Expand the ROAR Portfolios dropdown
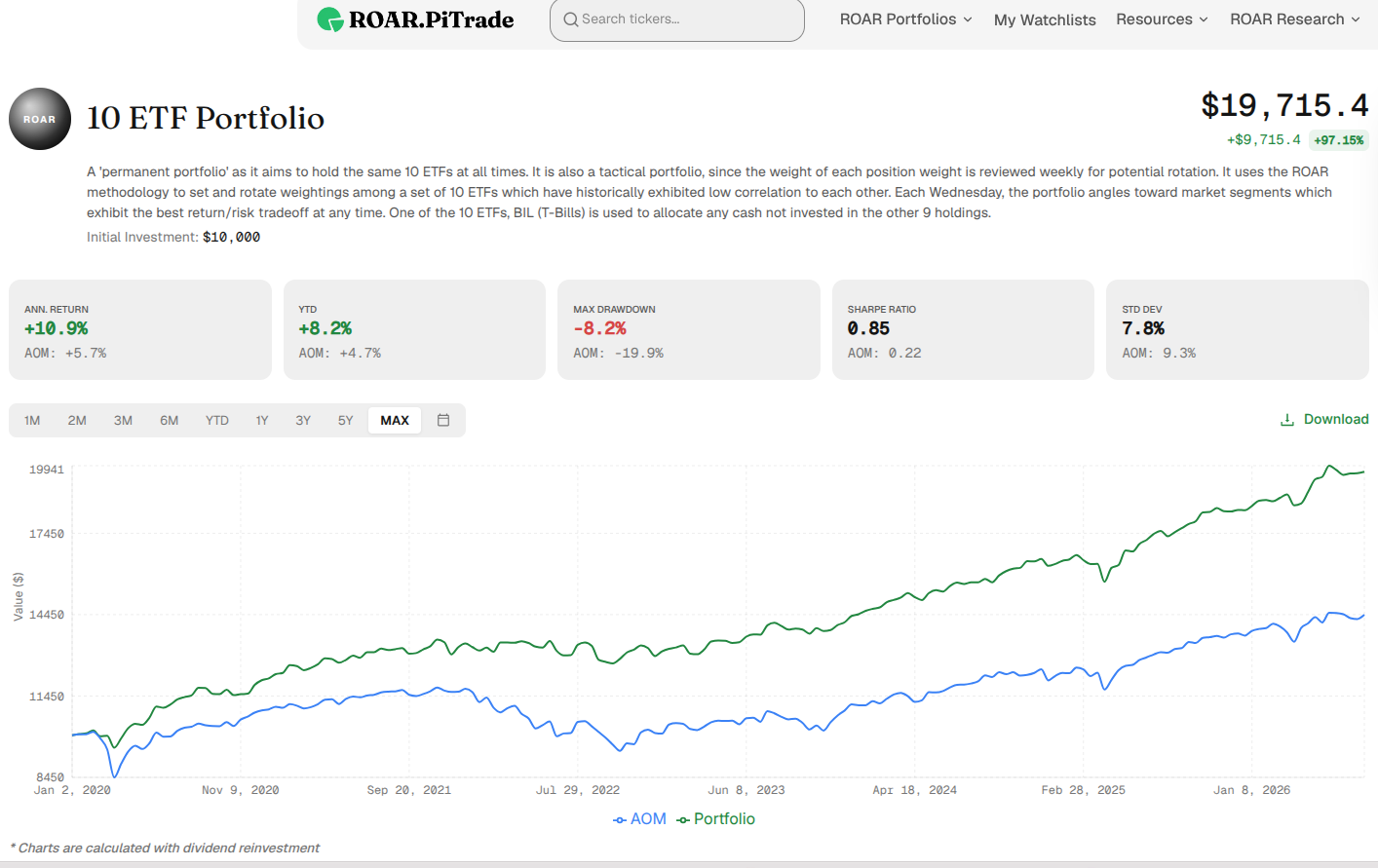This screenshot has height=868, width=1378. [906, 19]
